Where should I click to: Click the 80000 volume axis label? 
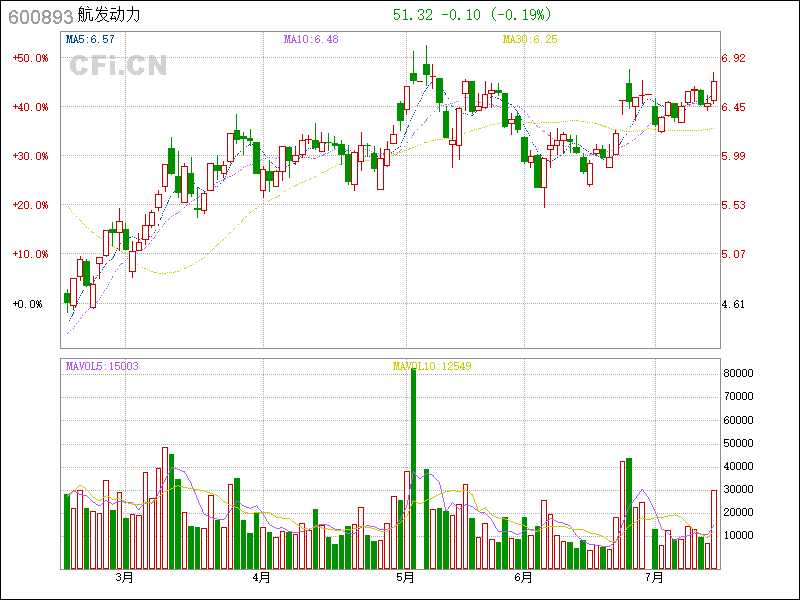click(x=738, y=373)
